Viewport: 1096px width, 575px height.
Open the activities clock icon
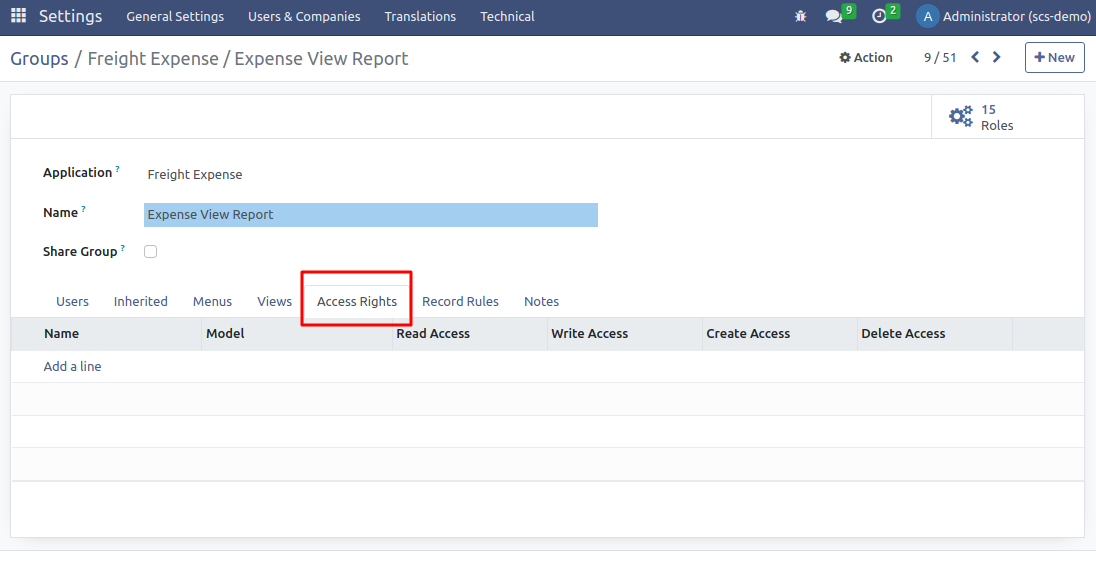pyautogui.click(x=879, y=16)
